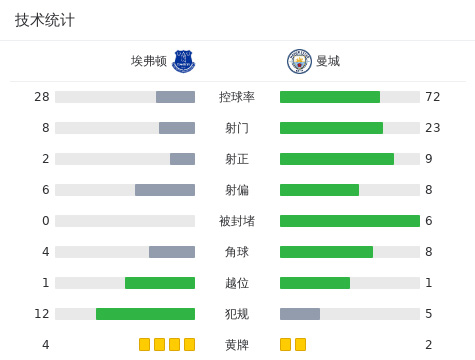
Task: Click Everton's green 越位 offside bar
Action: (x=160, y=283)
